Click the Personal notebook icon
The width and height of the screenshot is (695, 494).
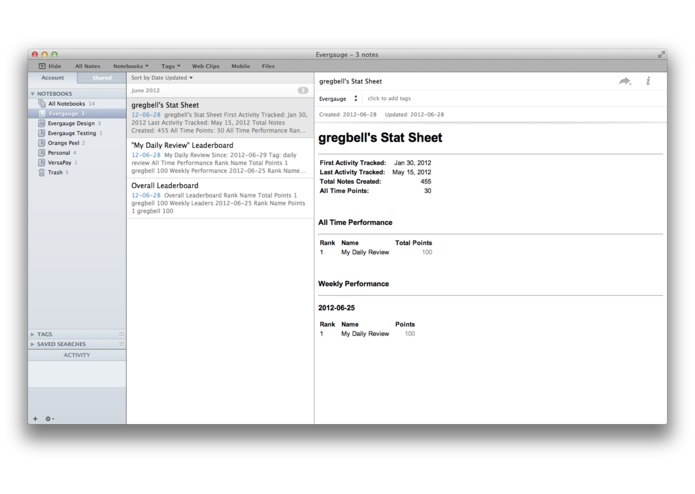tap(42, 152)
